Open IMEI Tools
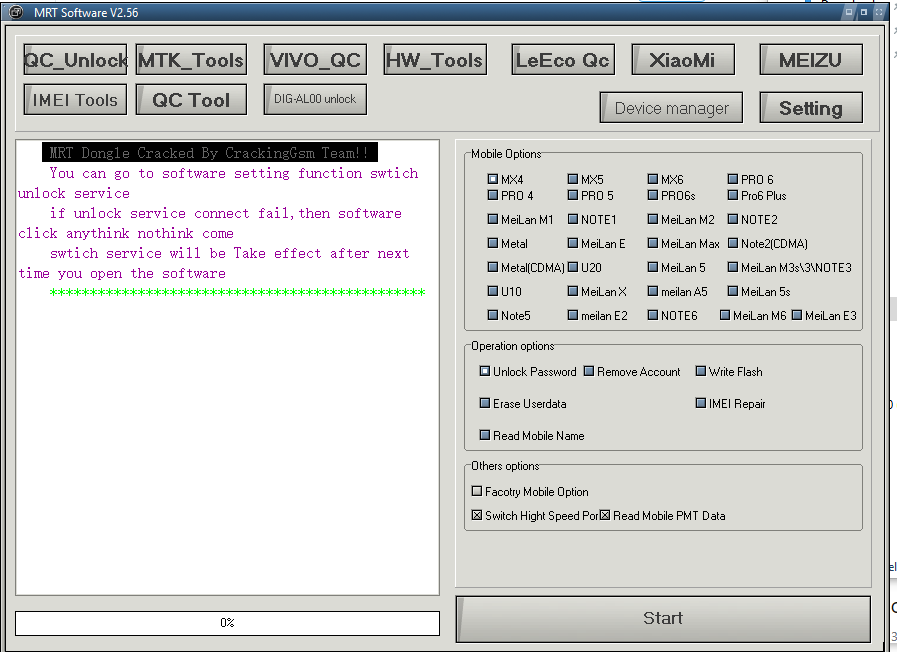 [75, 100]
